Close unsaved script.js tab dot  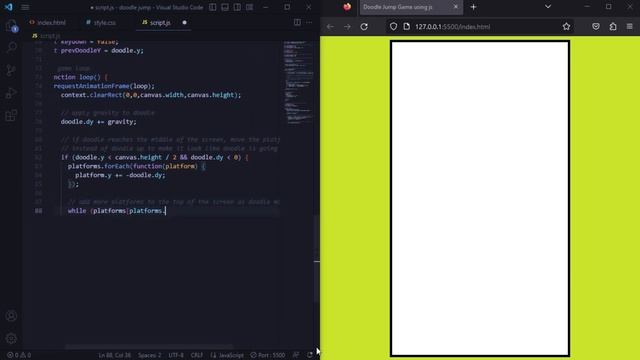tap(184, 23)
